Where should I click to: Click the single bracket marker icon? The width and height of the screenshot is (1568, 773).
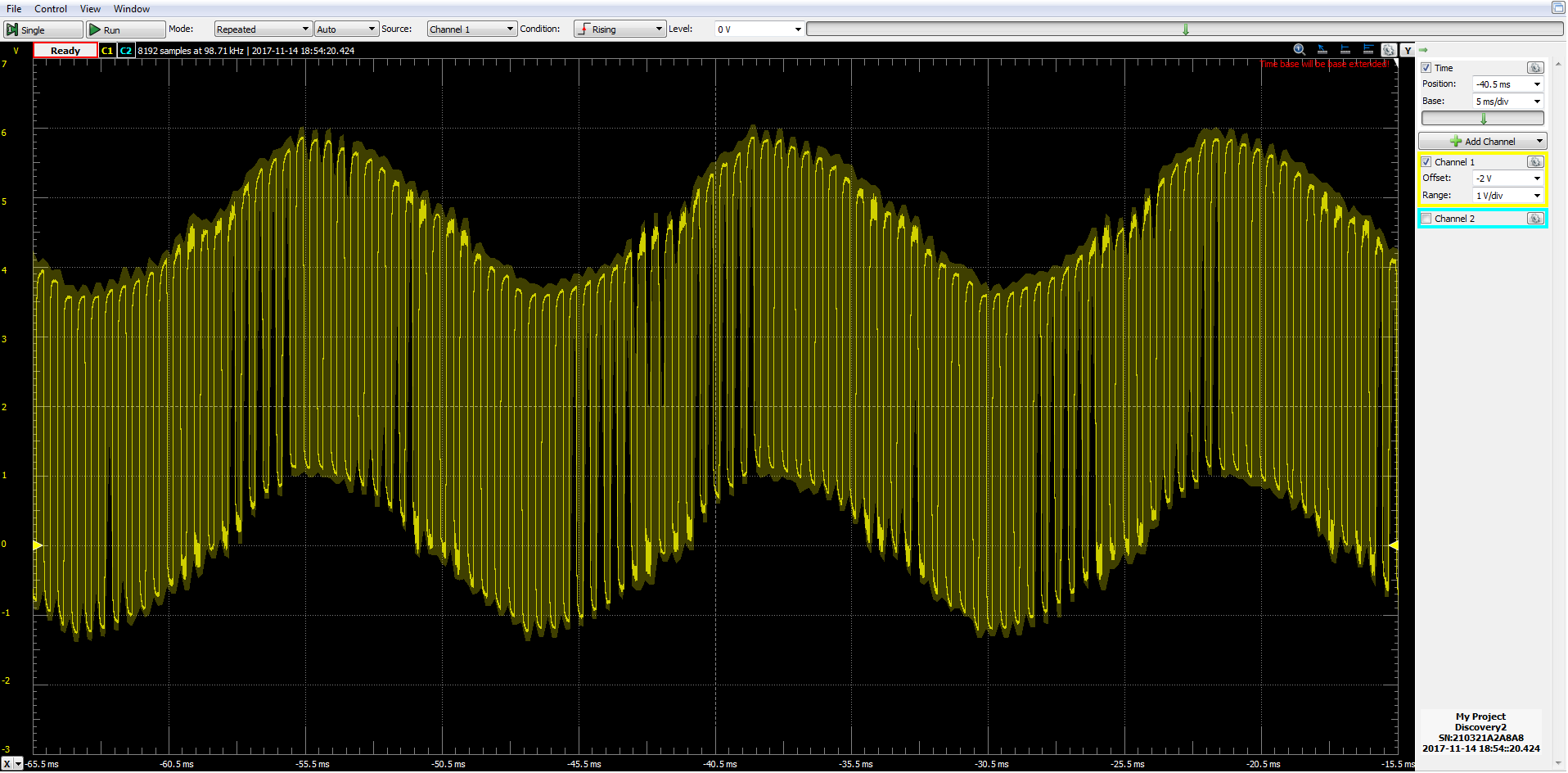tap(1345, 50)
